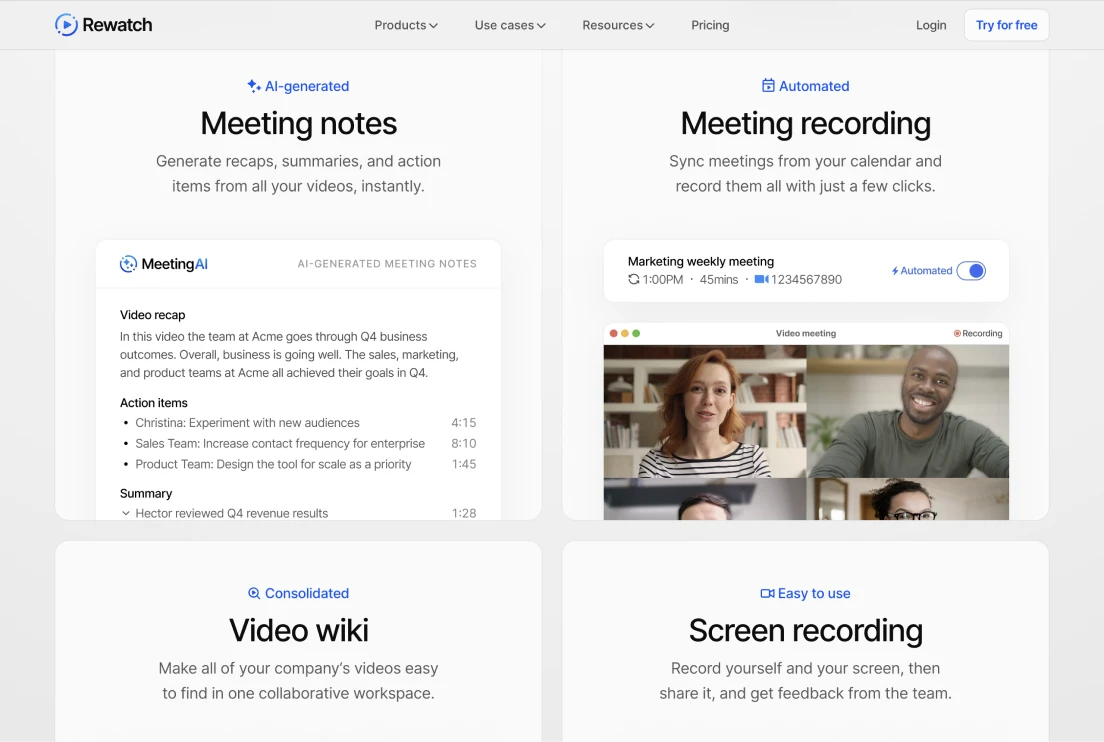Image resolution: width=1104 pixels, height=742 pixels.
Task: Click the red Recording indicator icon
Action: 957,334
